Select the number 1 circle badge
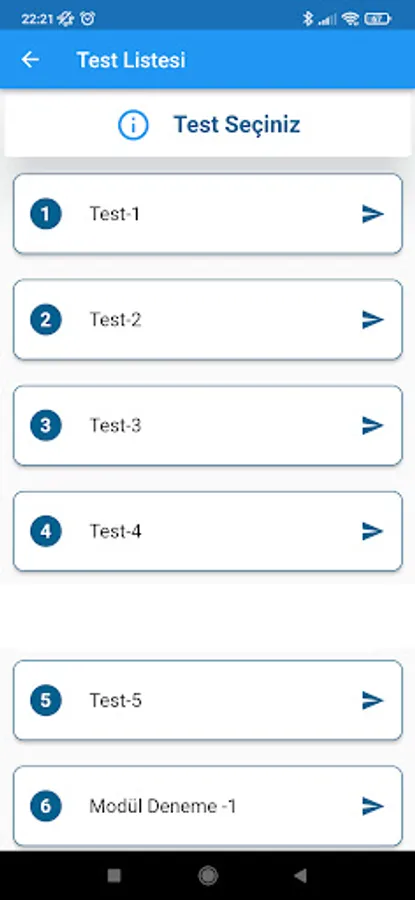The image size is (415, 900). (46, 214)
